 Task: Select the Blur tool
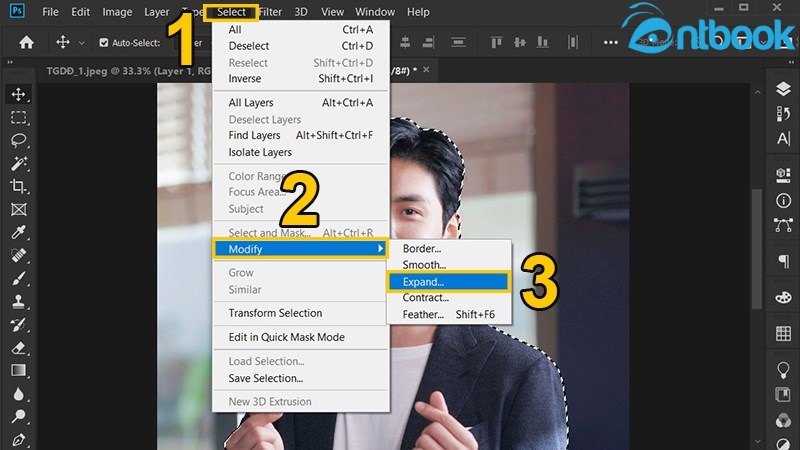click(19, 394)
